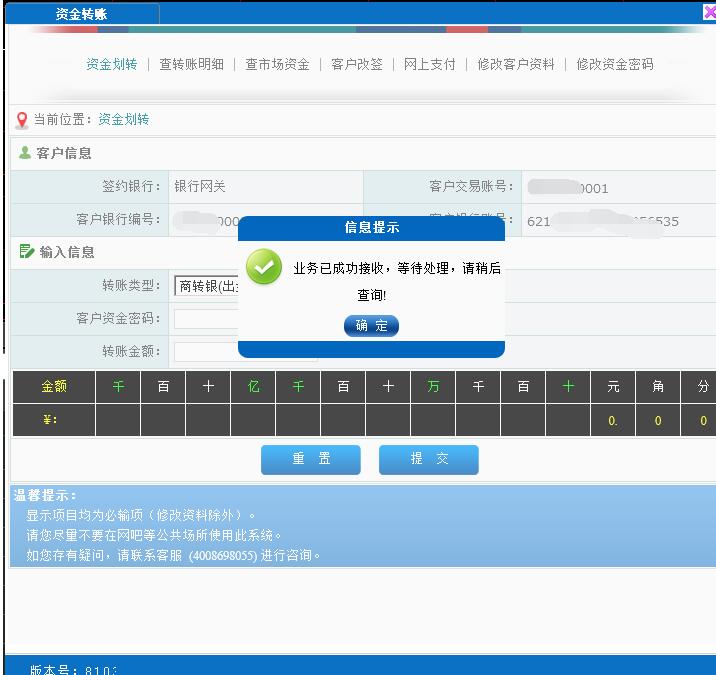Screen dimensions: 716x675
Task: Click the 温馨提示 heading
Action: pyautogui.click(x=45, y=496)
